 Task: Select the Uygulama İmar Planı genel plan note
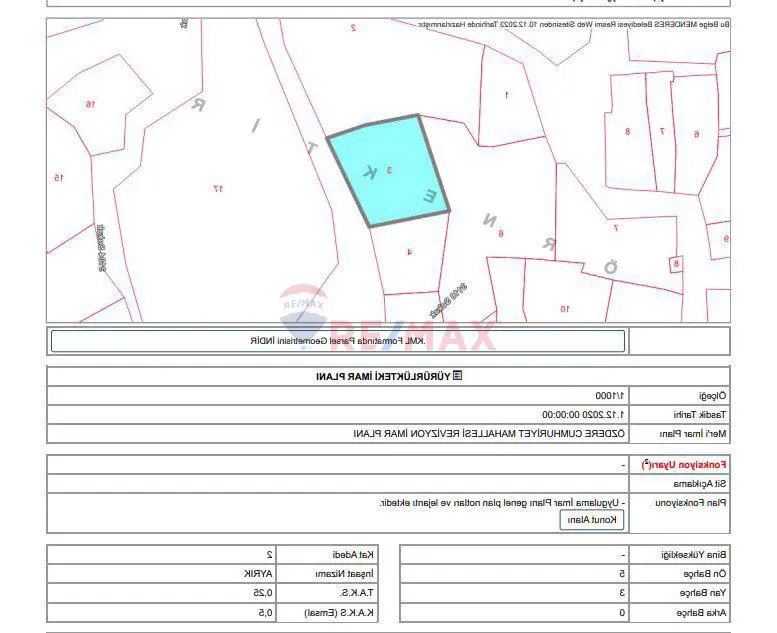pos(502,503)
